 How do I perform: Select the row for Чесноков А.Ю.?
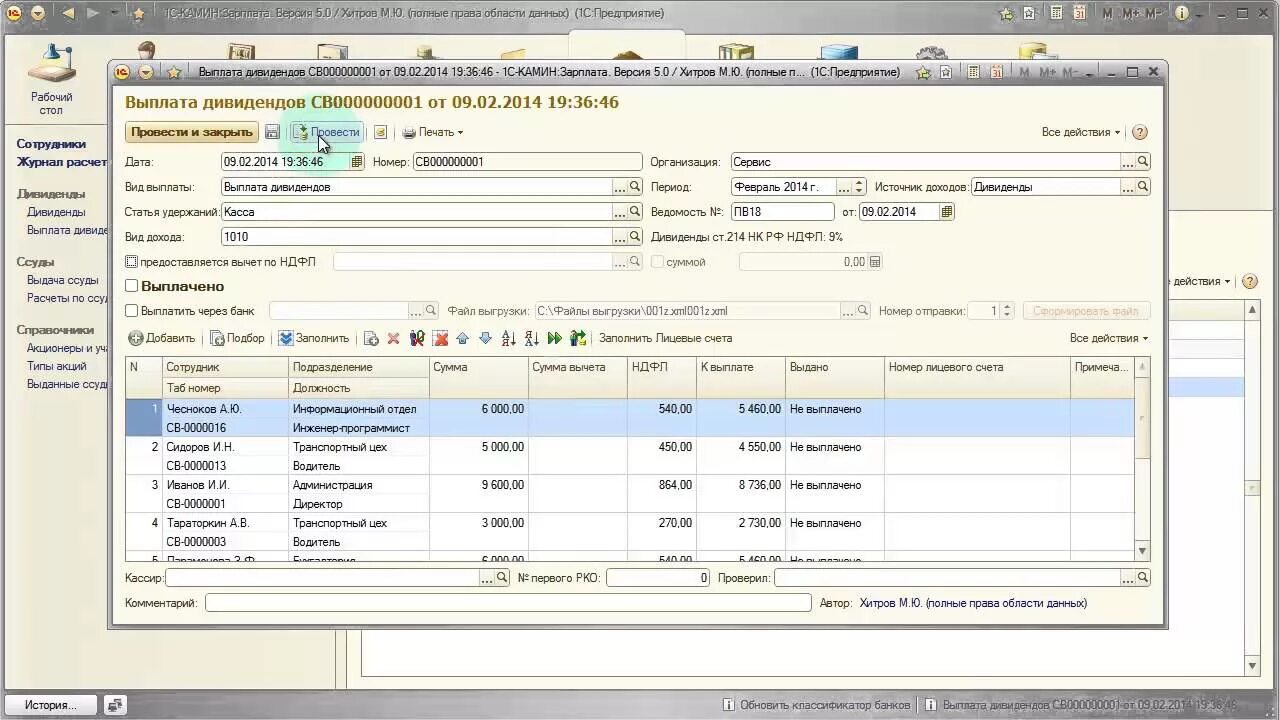[x=630, y=418]
